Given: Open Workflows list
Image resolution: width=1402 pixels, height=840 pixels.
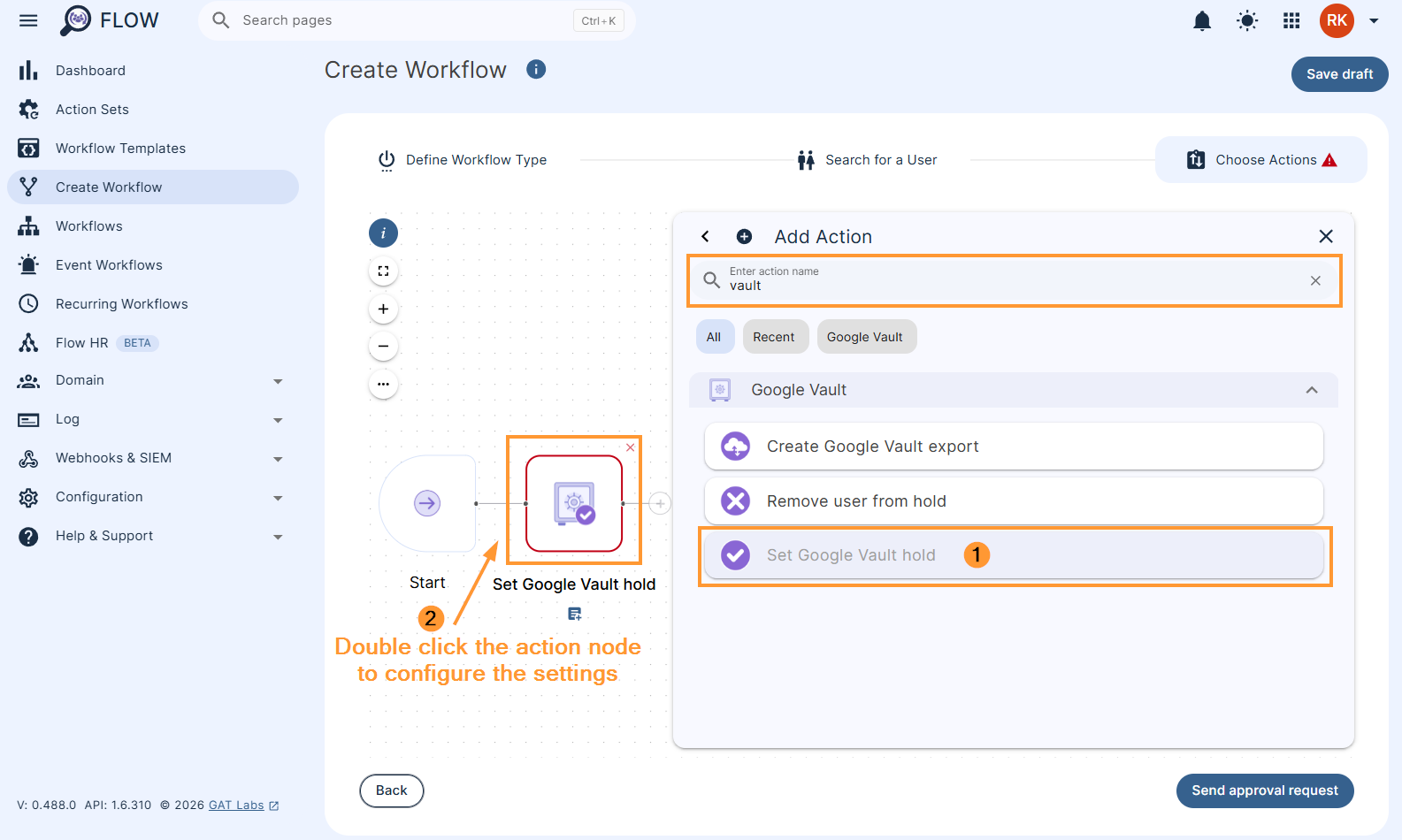Looking at the screenshot, I should [x=153, y=226].
